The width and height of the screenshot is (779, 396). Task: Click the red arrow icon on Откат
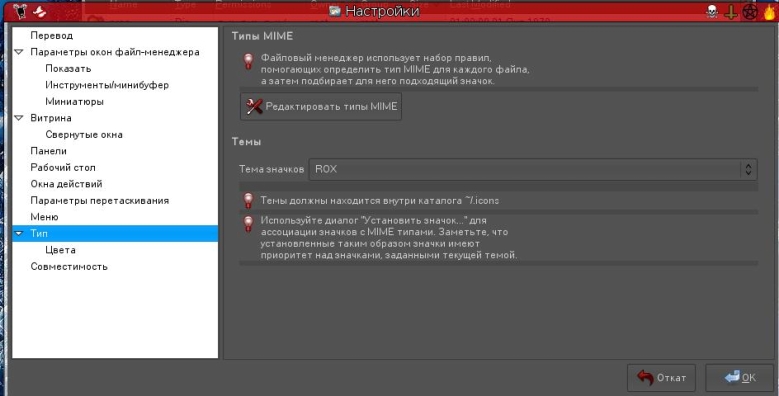645,378
